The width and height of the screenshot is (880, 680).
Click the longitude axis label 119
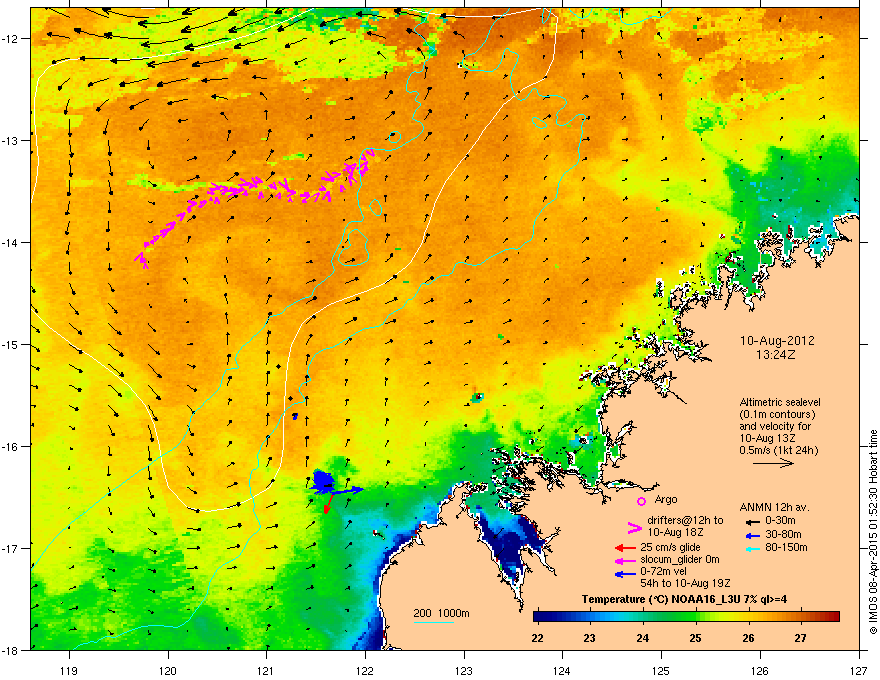coord(69,670)
